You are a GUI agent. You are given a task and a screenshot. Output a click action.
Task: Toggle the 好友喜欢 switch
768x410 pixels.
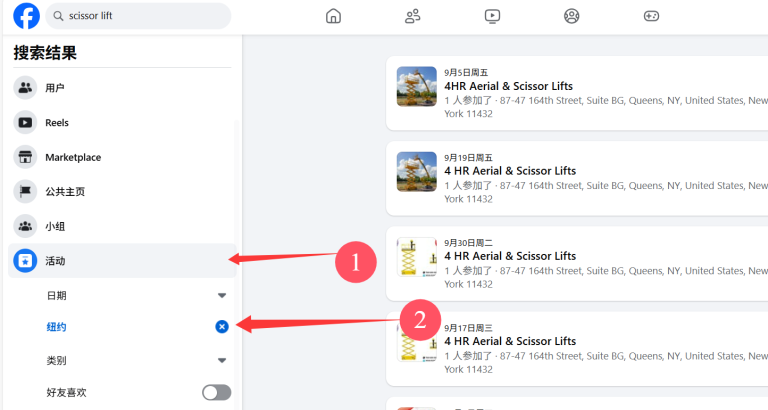tap(216, 392)
